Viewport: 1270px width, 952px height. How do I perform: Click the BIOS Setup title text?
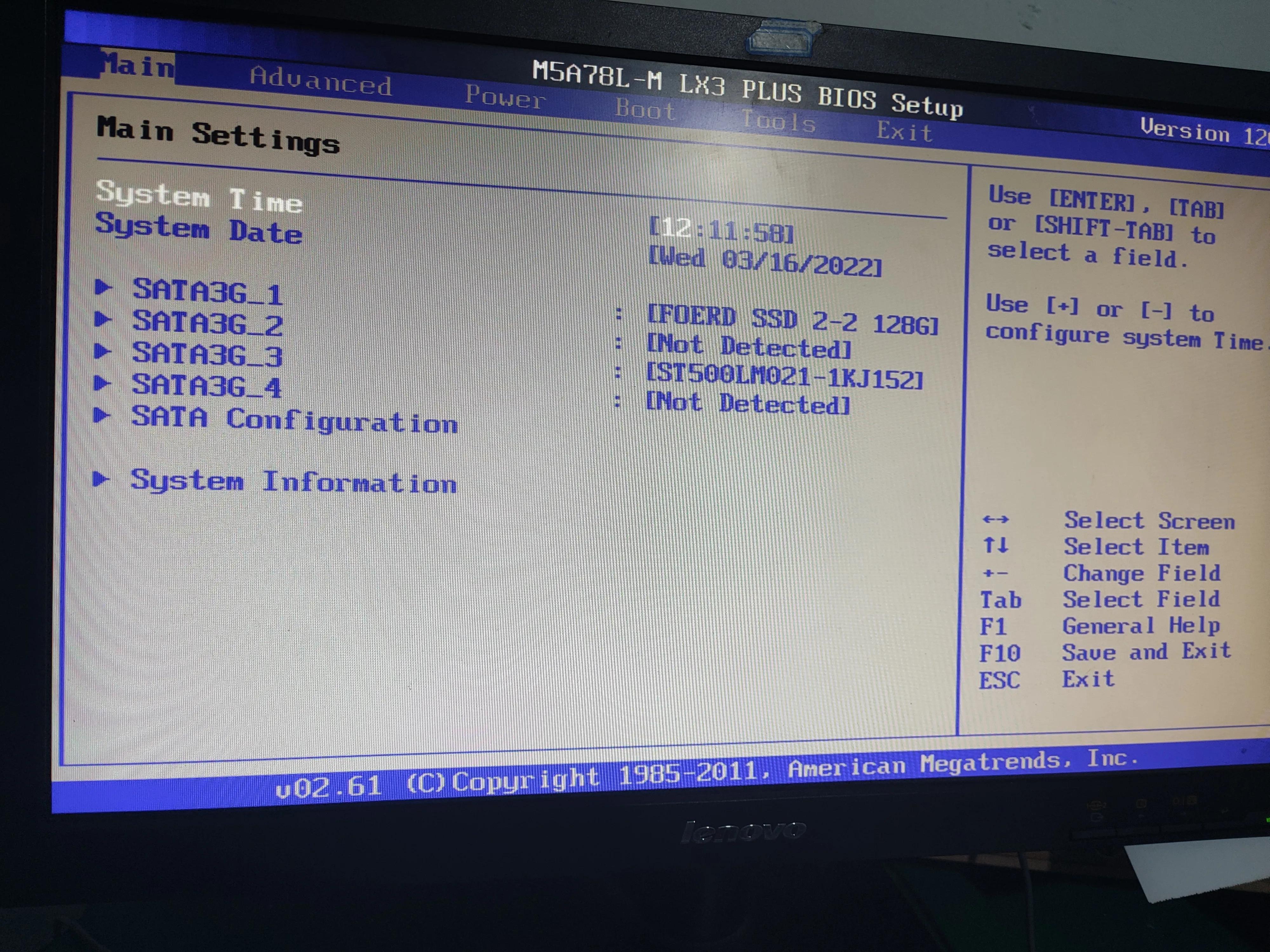coord(747,90)
